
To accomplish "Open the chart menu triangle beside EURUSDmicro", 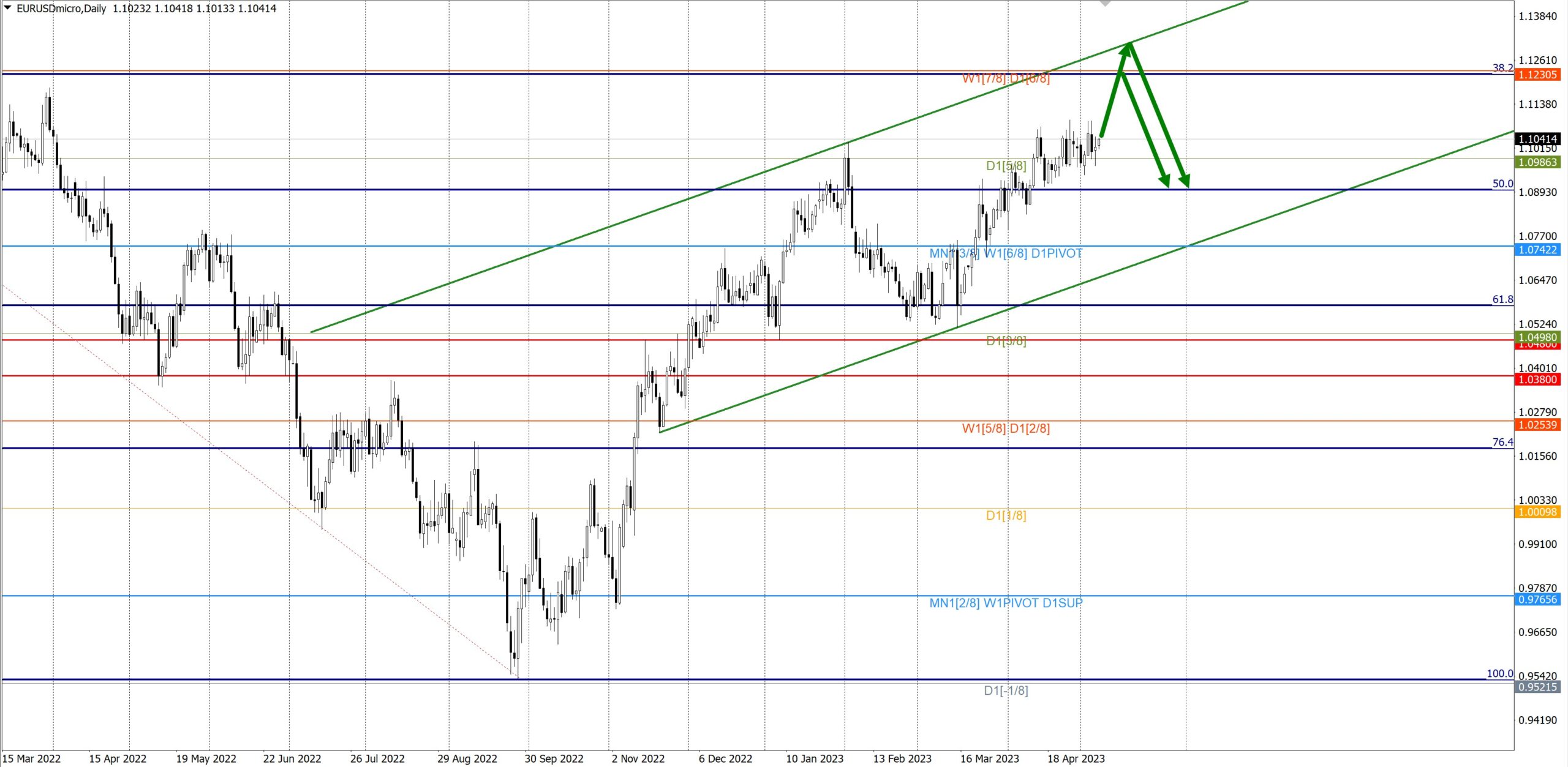I will tap(7, 7).
